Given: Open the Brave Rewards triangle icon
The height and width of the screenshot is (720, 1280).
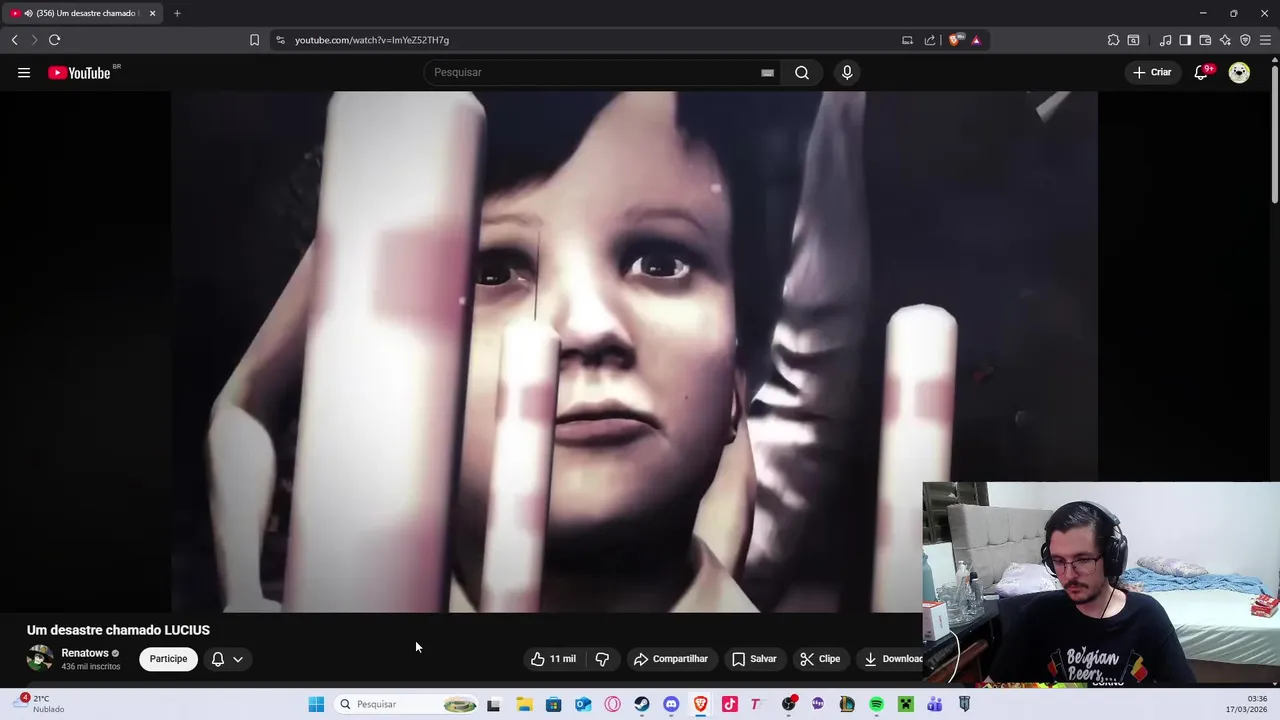Looking at the screenshot, I should pyautogui.click(x=976, y=40).
